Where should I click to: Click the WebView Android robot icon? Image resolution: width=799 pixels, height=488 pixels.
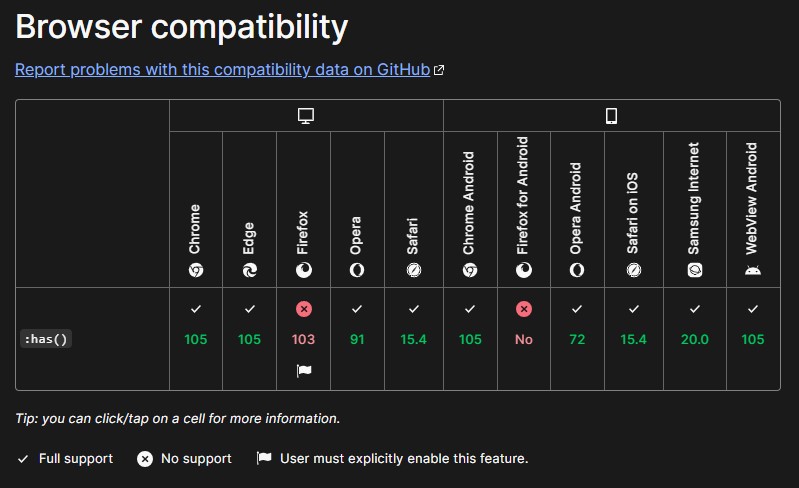tap(753, 270)
